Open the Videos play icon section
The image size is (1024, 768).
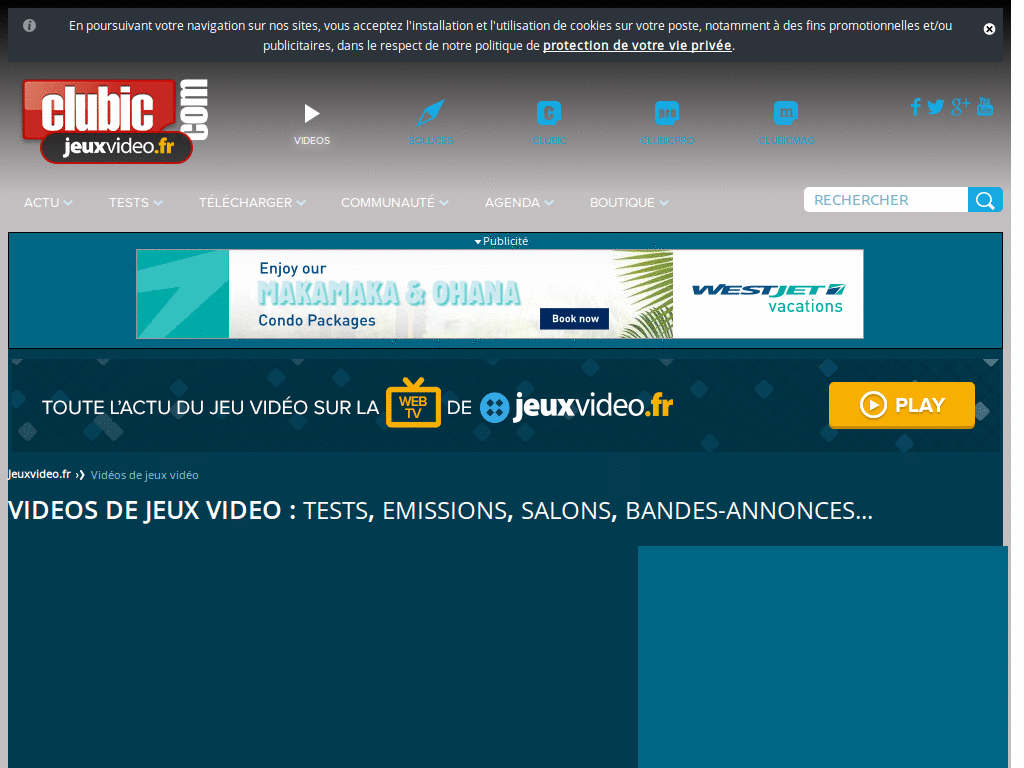pyautogui.click(x=312, y=123)
